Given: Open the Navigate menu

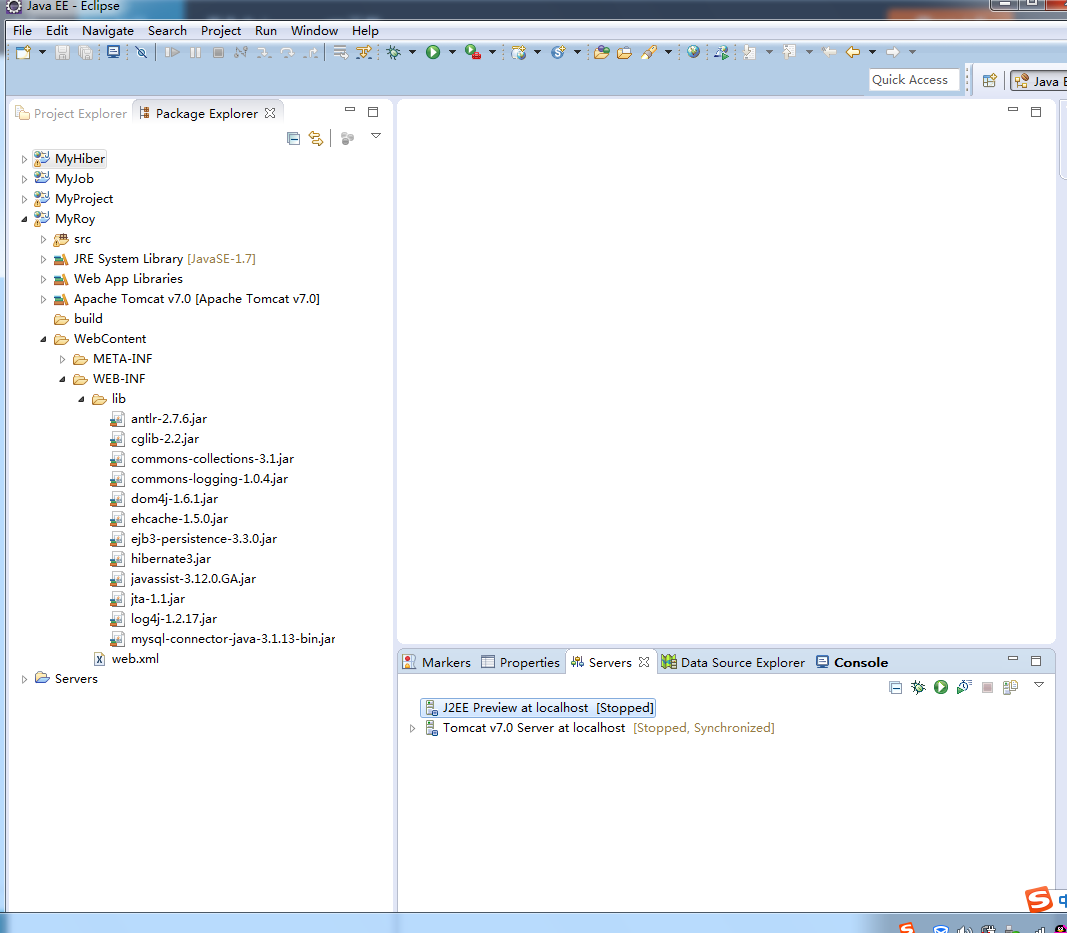Looking at the screenshot, I should tap(108, 31).
